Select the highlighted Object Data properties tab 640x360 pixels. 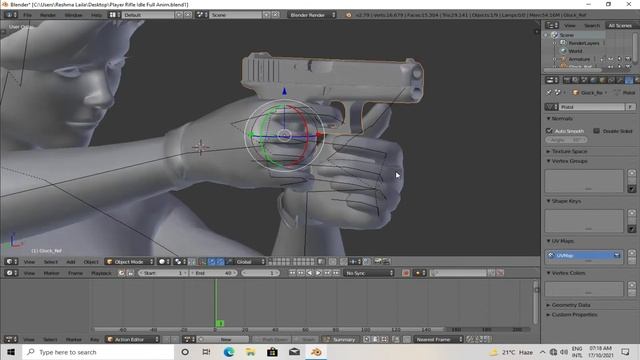click(x=629, y=80)
